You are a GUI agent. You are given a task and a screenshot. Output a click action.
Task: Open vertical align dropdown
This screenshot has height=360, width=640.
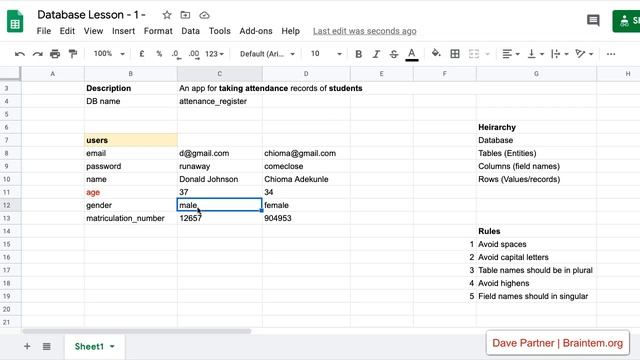click(536, 54)
